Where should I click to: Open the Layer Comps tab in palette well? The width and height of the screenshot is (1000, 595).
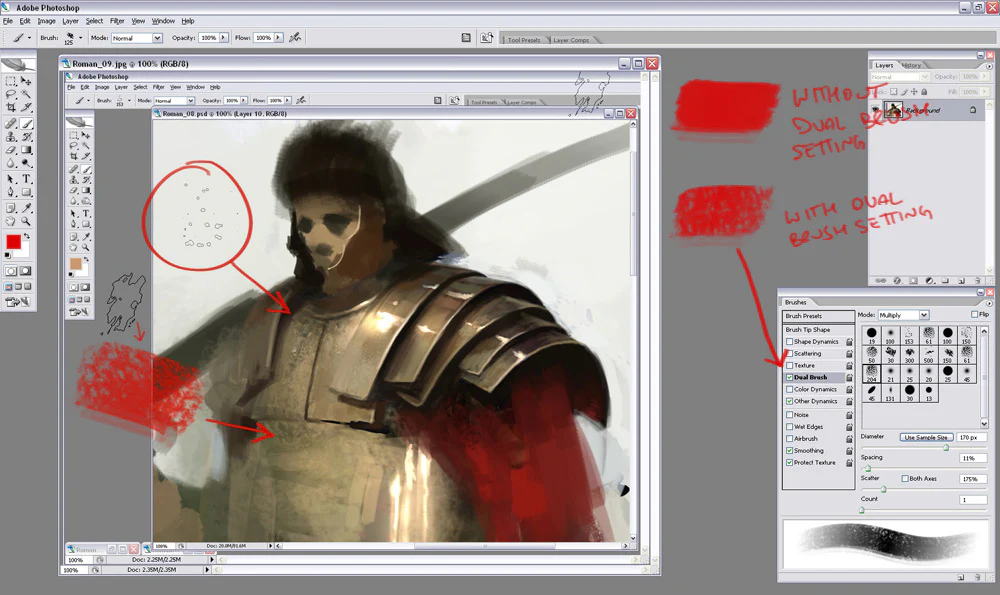point(571,40)
